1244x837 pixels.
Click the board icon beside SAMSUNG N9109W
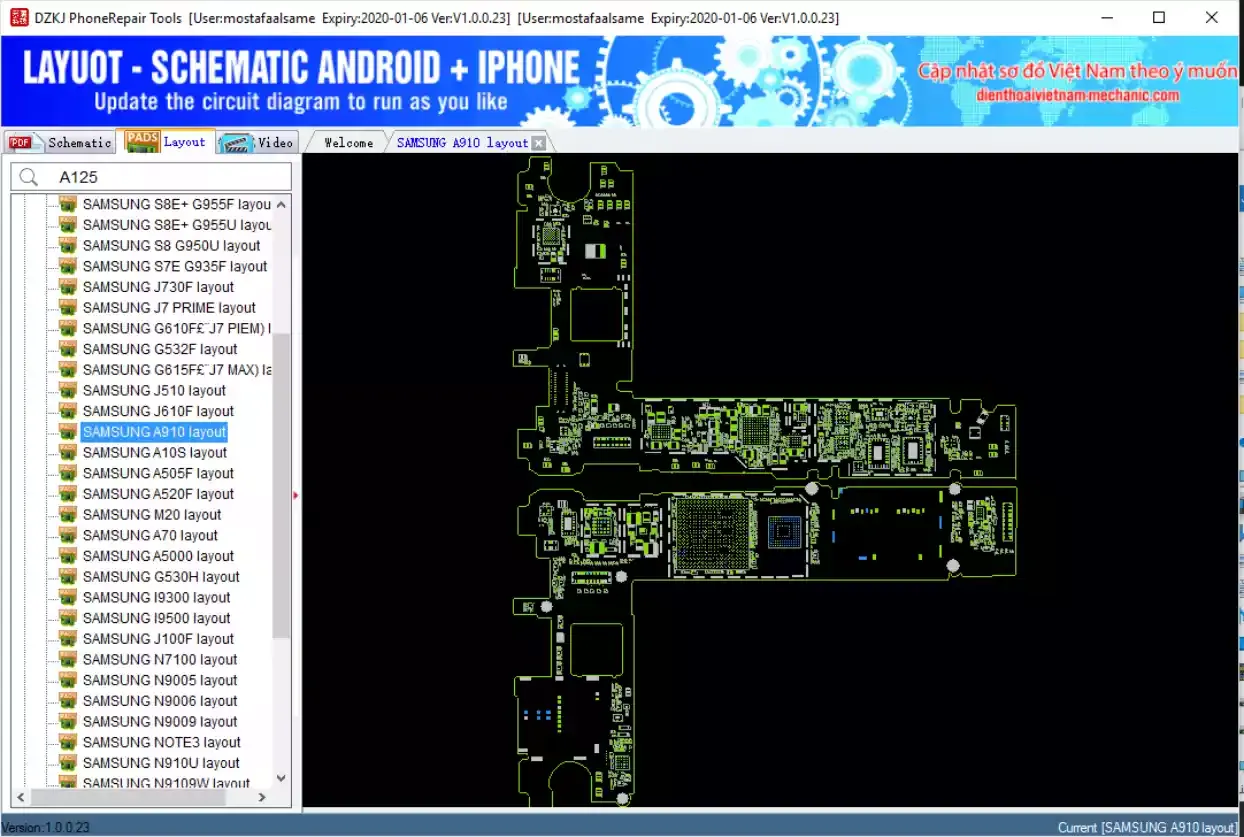pyautogui.click(x=68, y=783)
